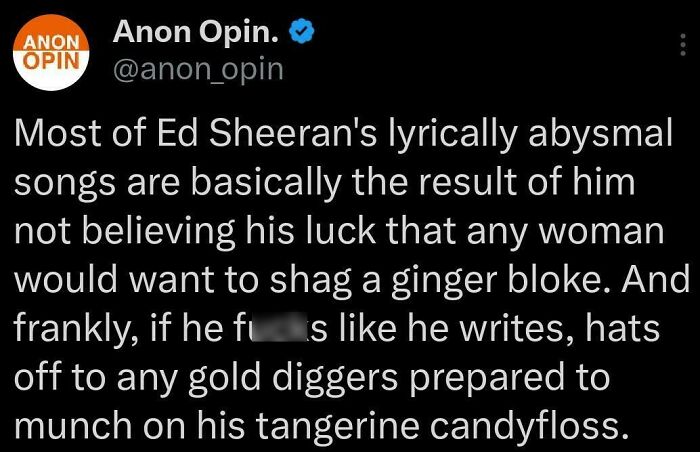Select the word "candyfloss" in the tweet
The image size is (700, 452).
pos(522,425)
